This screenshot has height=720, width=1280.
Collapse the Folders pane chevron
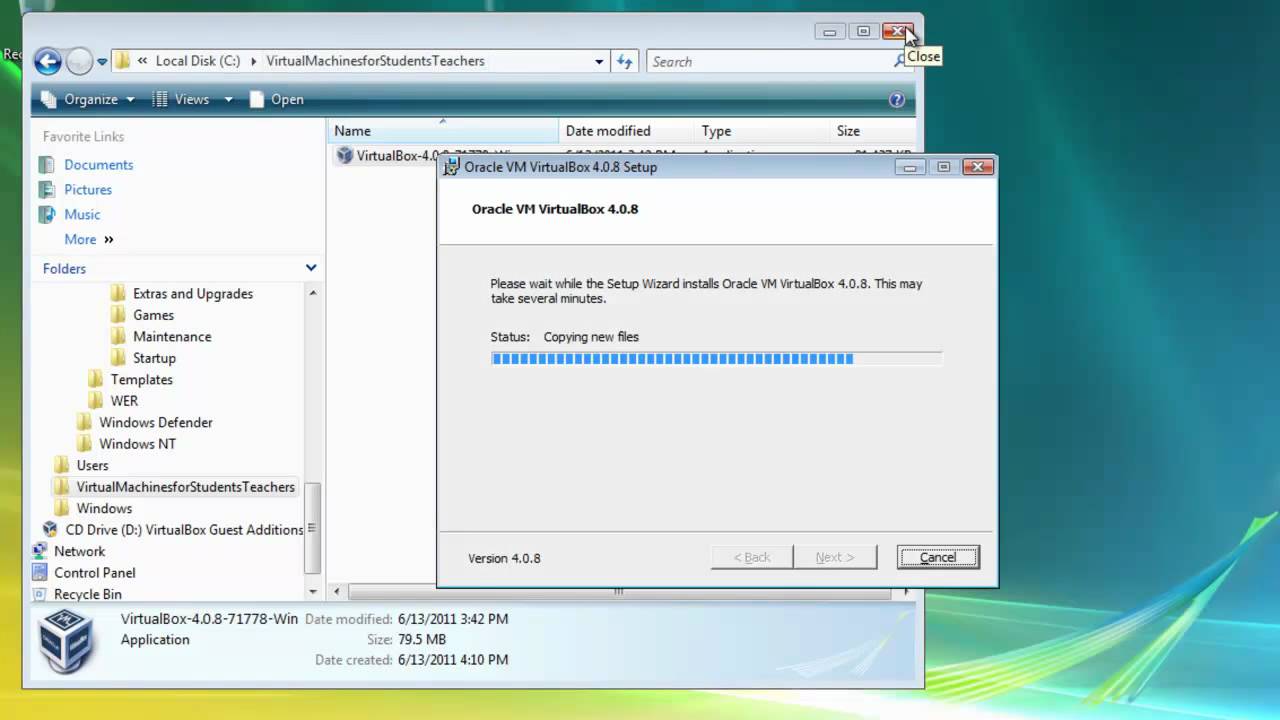pyautogui.click(x=311, y=268)
